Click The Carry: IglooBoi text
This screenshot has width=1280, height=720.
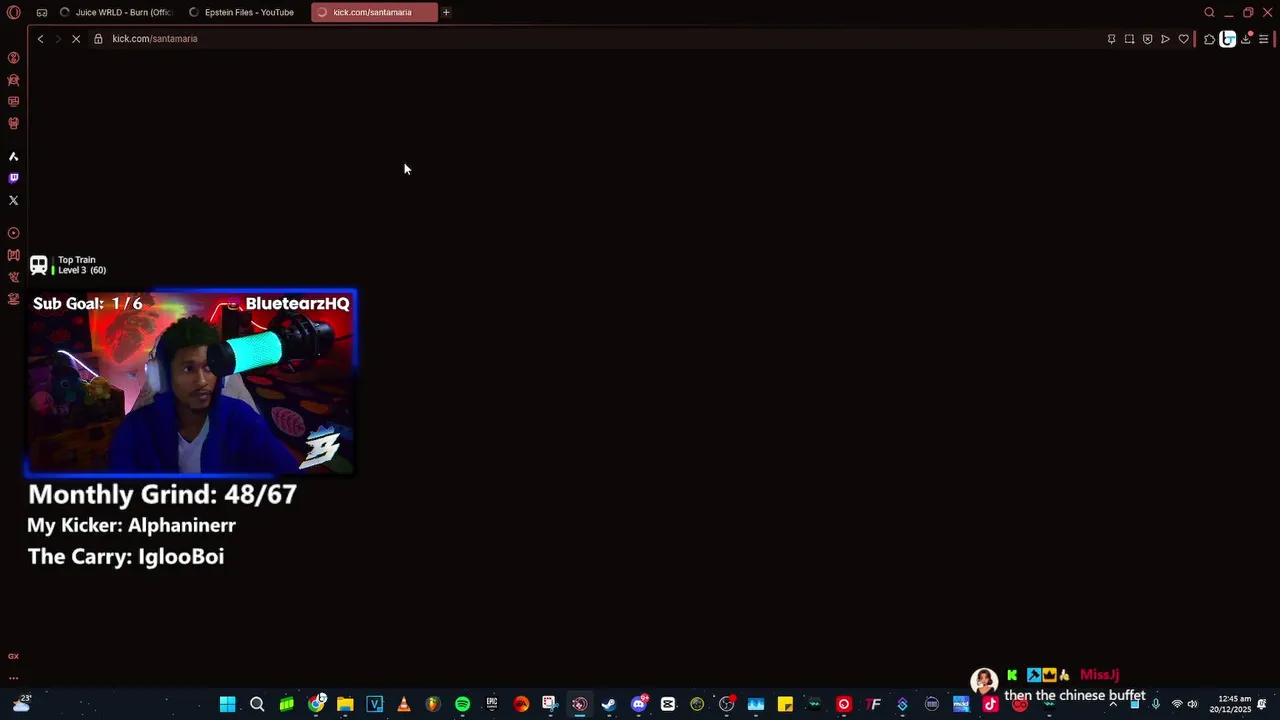click(126, 556)
